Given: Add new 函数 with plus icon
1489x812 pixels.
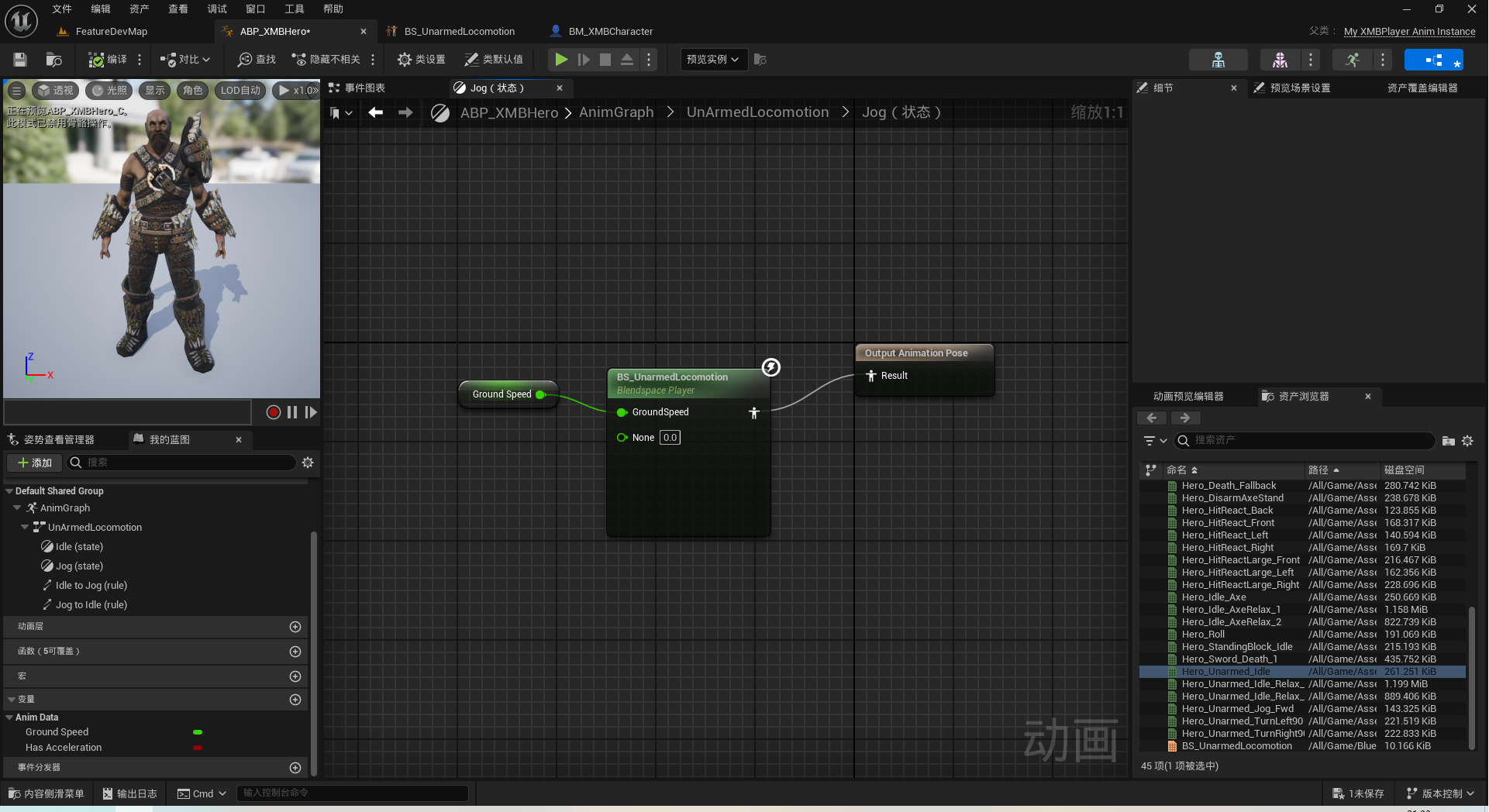Looking at the screenshot, I should (x=295, y=652).
